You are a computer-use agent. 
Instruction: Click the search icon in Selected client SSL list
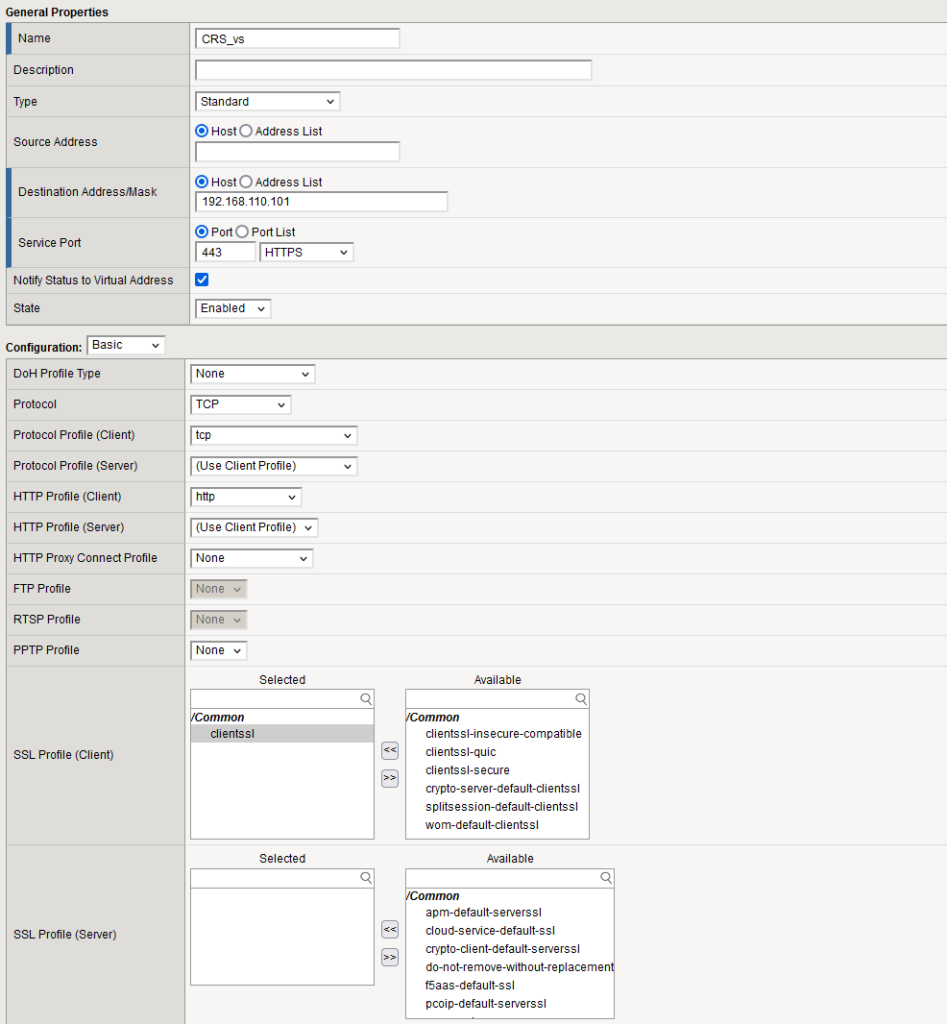pos(366,698)
